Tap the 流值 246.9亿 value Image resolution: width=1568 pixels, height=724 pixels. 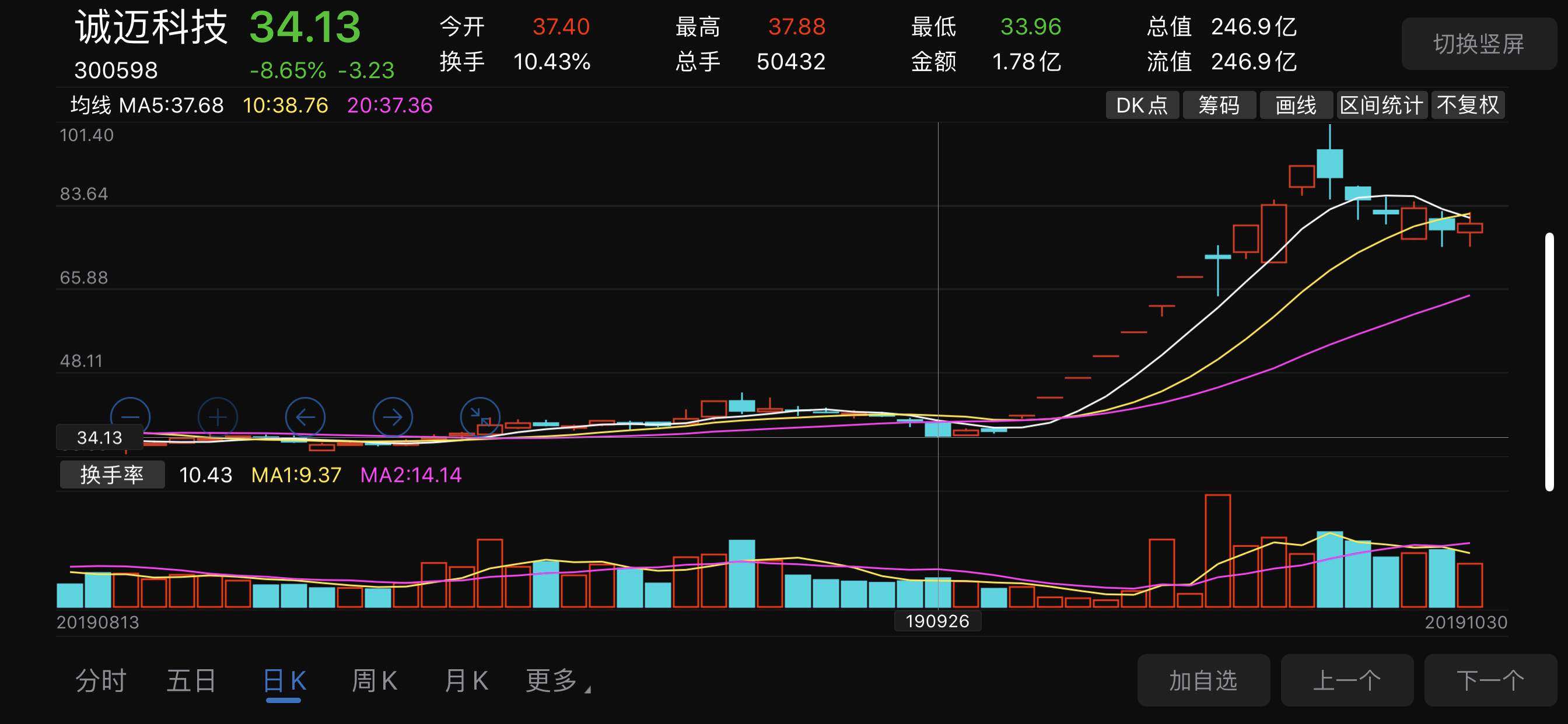click(1254, 61)
